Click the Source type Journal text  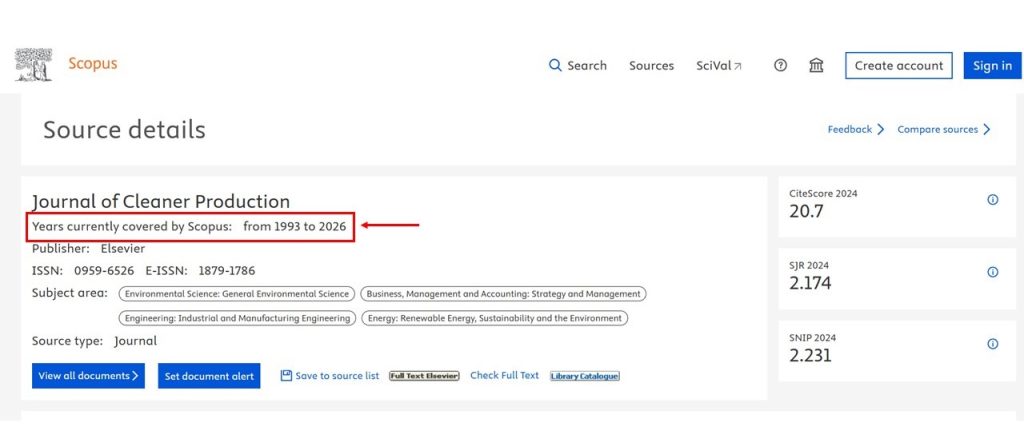[95, 341]
